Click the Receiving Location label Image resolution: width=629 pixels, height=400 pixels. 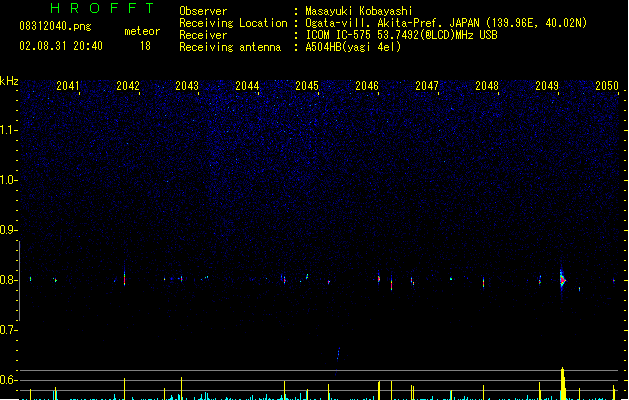[233, 23]
